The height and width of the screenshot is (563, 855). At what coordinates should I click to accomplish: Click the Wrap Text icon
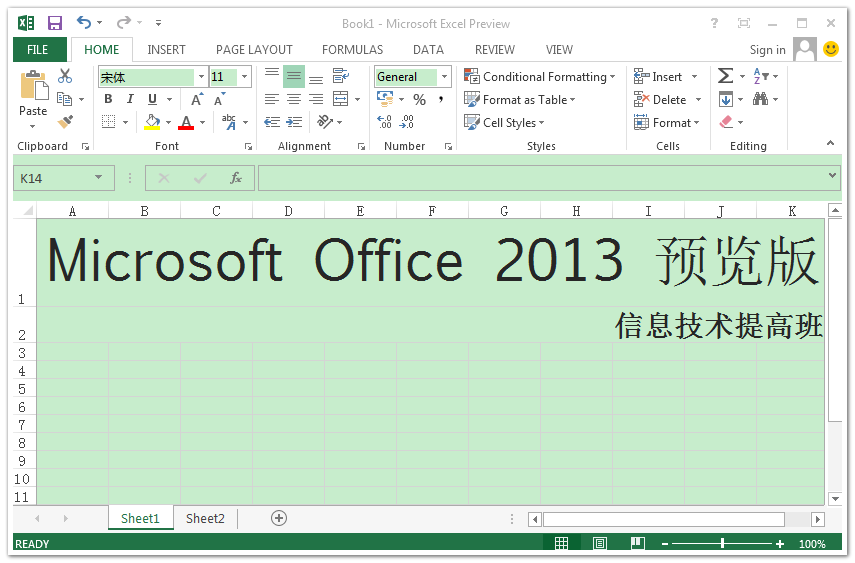341,76
